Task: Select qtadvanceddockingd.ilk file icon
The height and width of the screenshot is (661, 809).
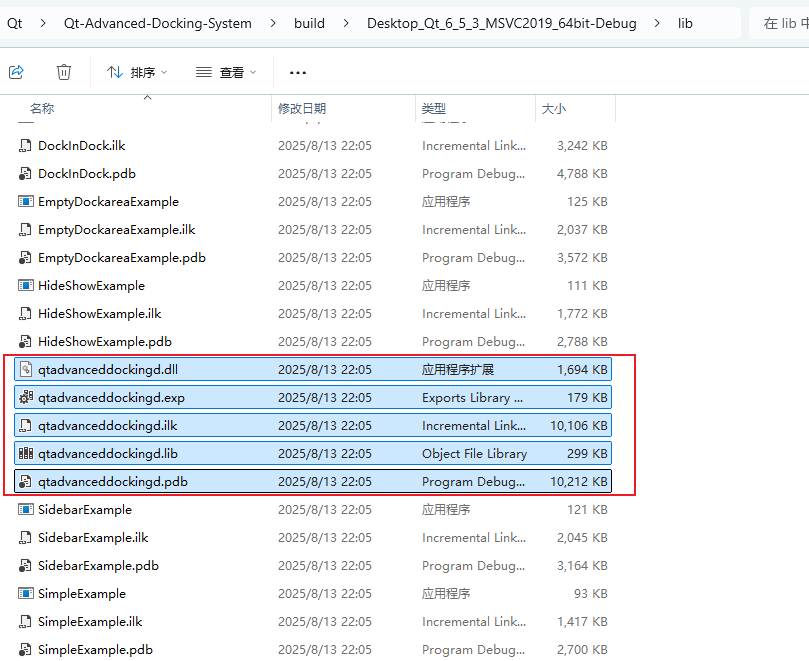Action: 25,426
